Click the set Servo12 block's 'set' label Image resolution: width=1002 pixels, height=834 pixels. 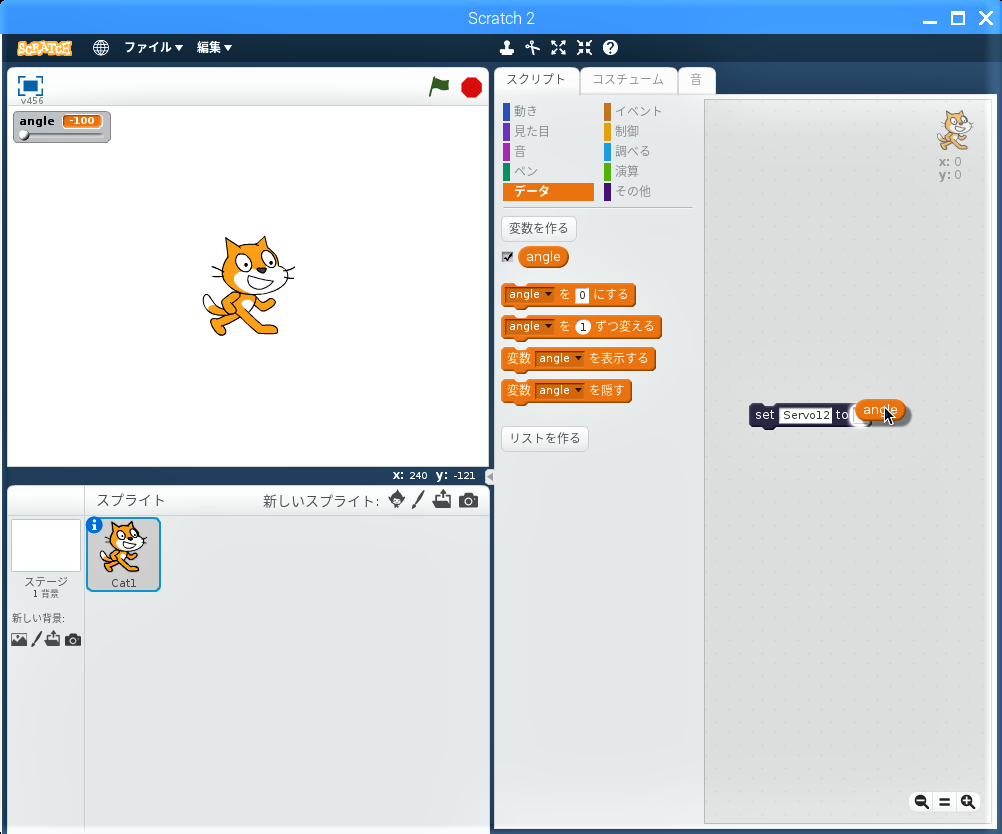coord(764,415)
